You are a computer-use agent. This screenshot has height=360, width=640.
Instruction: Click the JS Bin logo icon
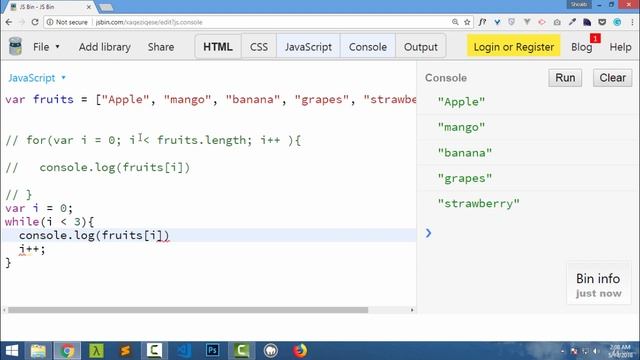pos(16,46)
